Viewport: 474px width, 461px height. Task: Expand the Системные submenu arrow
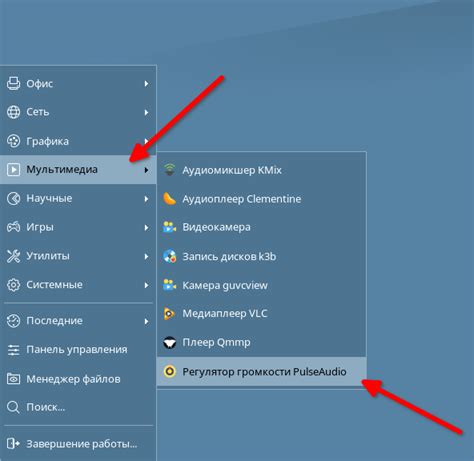click(x=146, y=285)
